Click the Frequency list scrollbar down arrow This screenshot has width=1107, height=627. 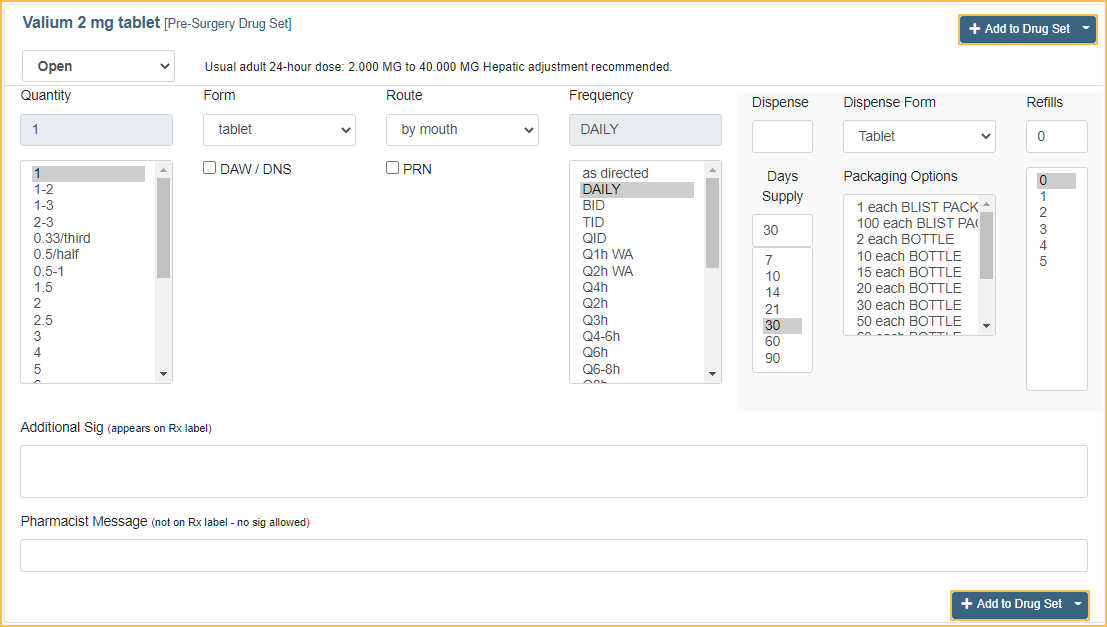point(713,374)
